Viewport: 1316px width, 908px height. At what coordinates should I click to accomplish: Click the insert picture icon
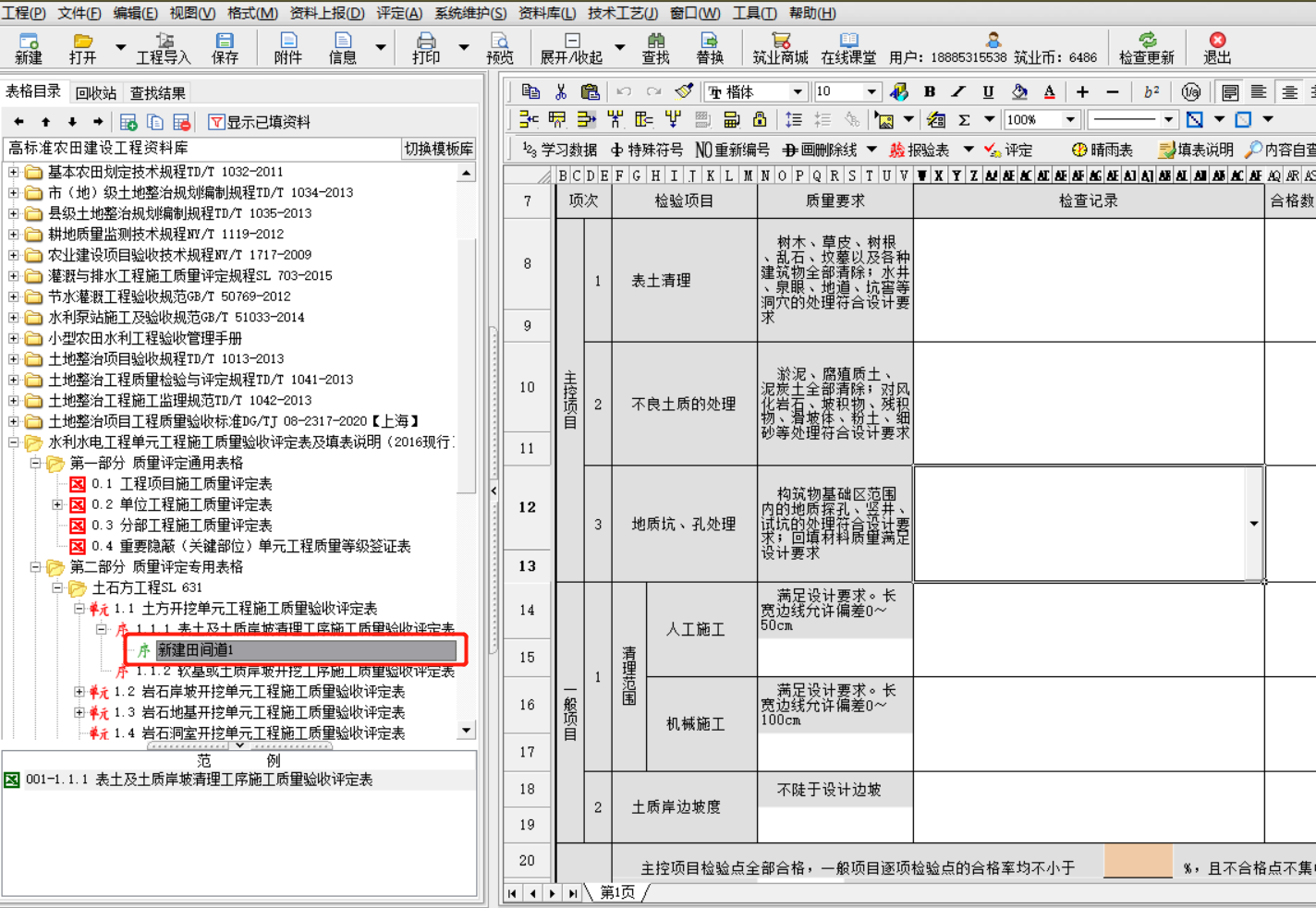(884, 120)
